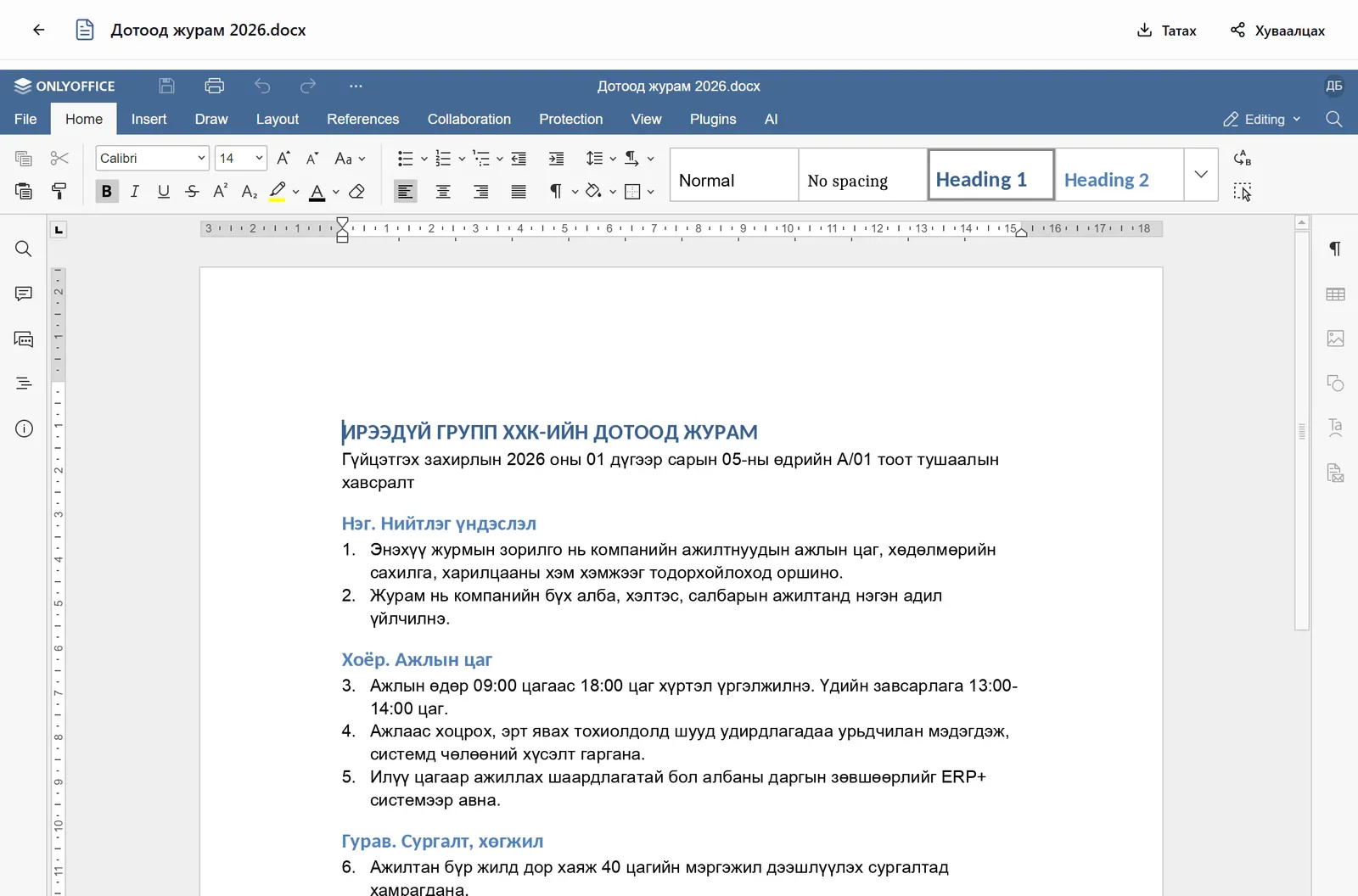1358x896 pixels.
Task: Decrease paragraph indent
Action: point(519,159)
